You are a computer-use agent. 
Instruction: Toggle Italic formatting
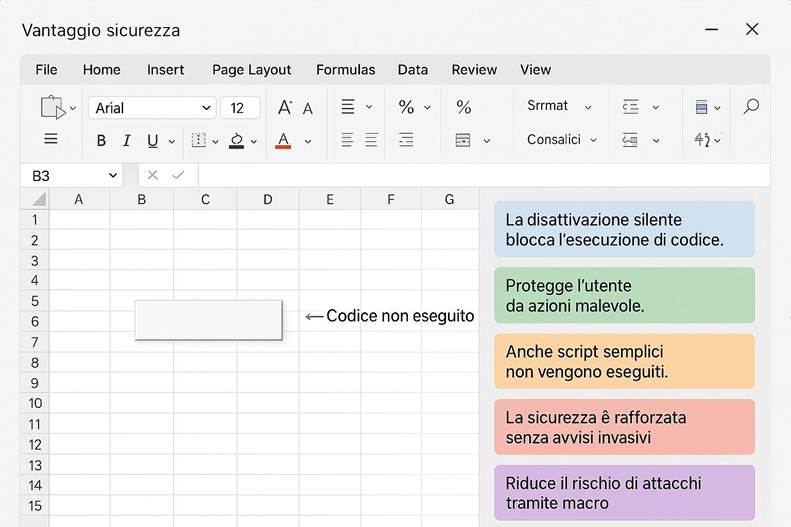tap(127, 141)
